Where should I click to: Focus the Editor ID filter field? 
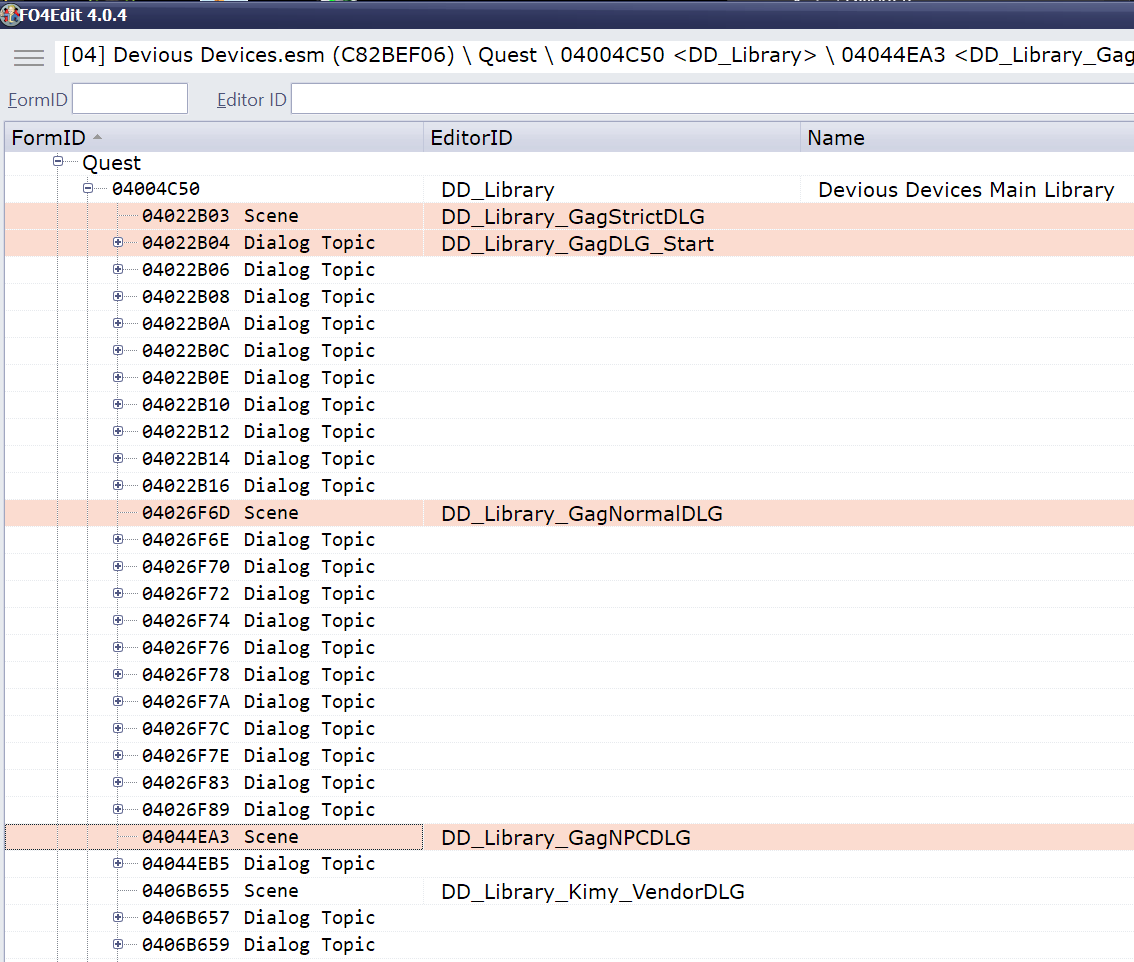point(712,99)
